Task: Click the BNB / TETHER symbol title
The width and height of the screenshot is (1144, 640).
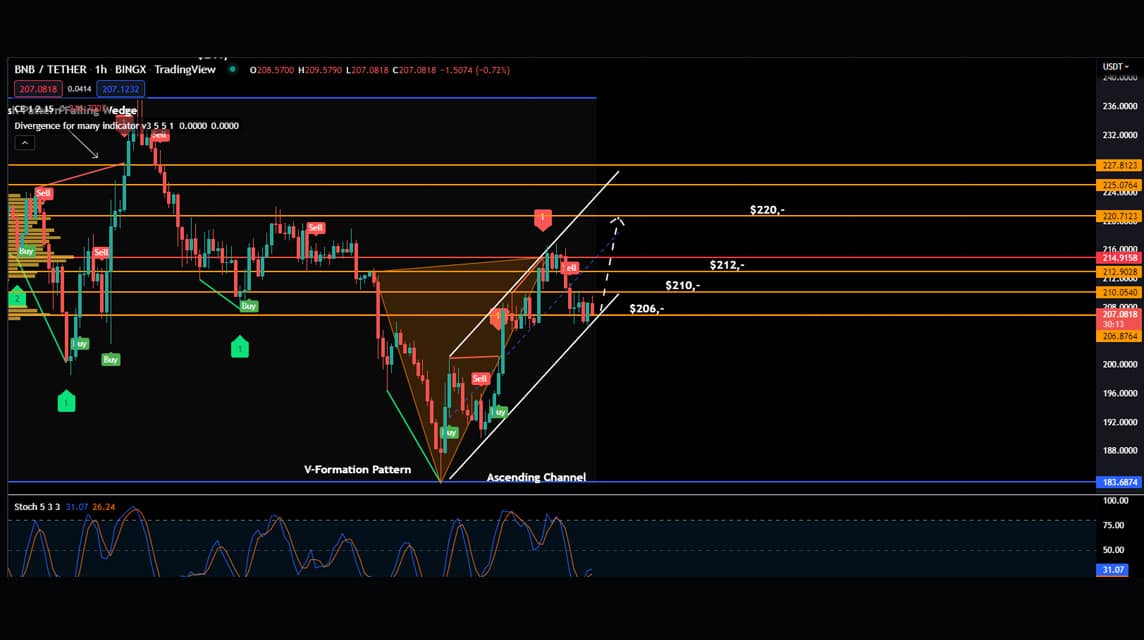Action: pos(50,69)
